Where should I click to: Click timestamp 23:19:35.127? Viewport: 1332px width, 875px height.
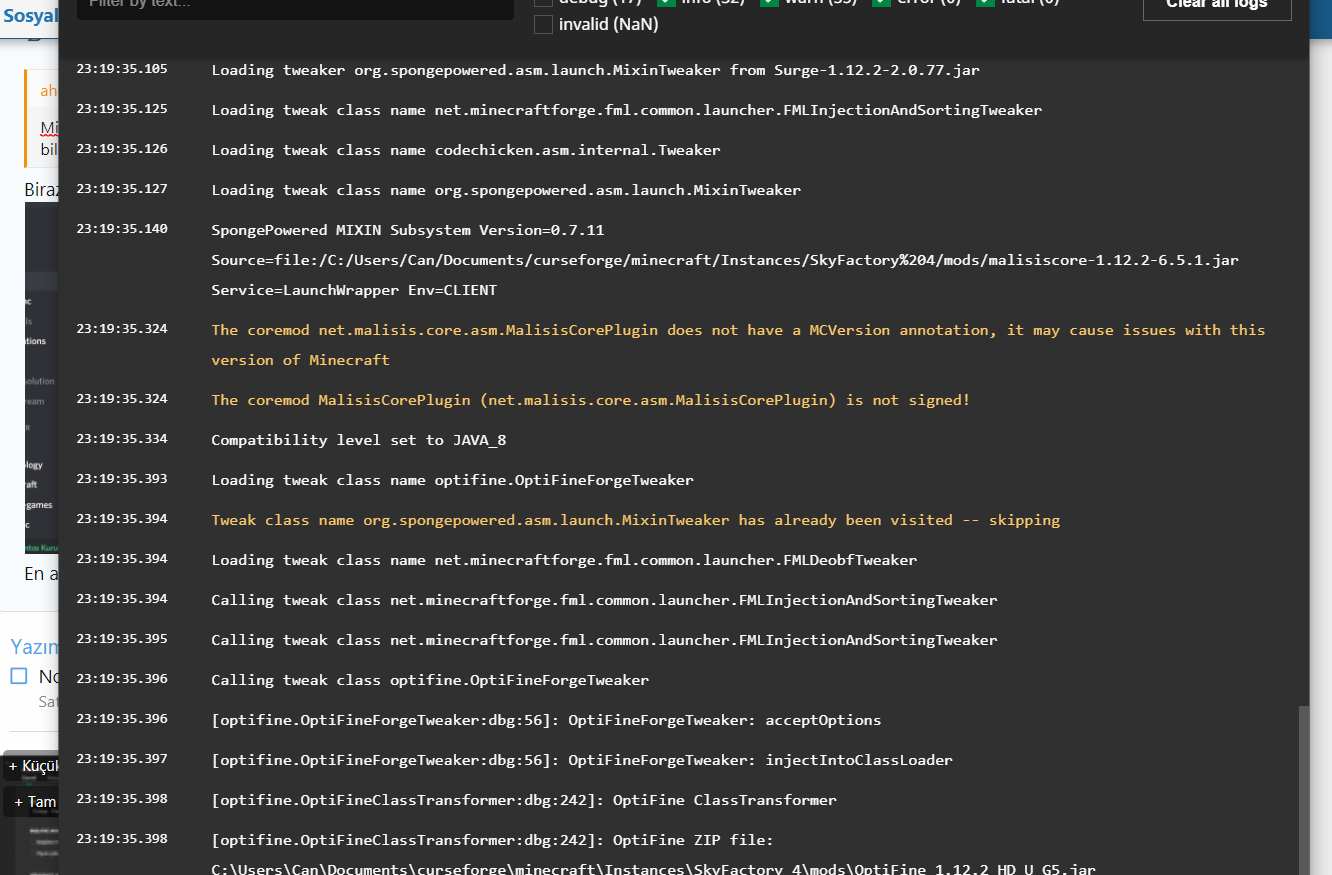click(122, 189)
